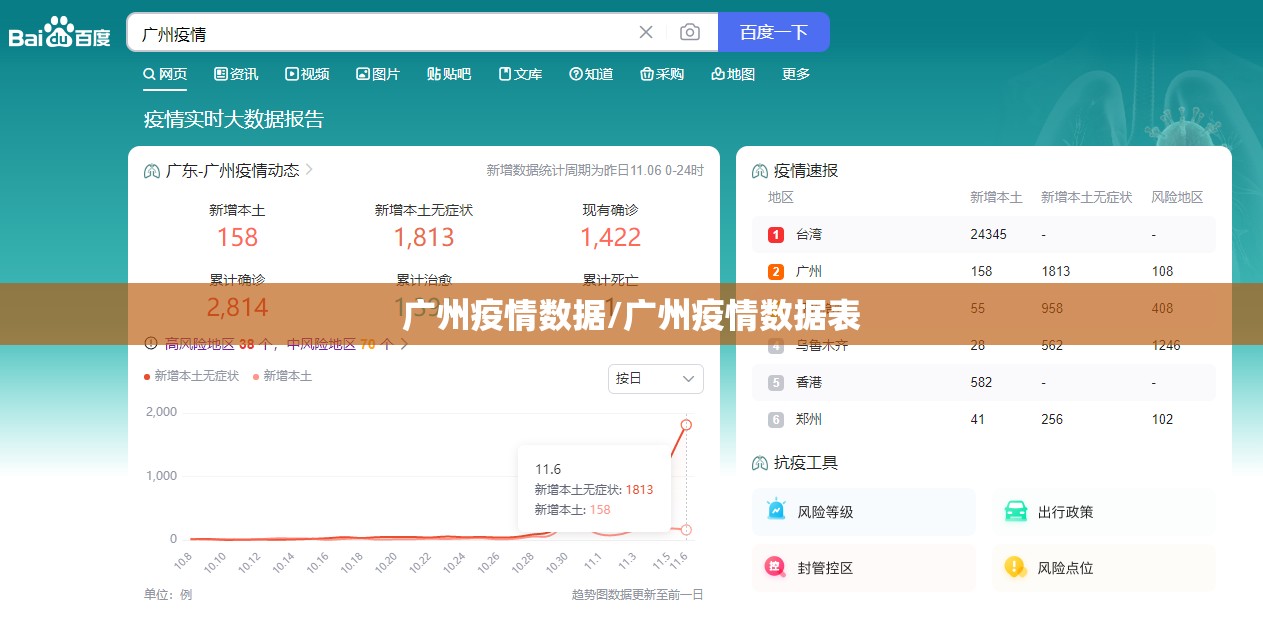Select the 乌鲁木齐 row
1263x629 pixels.
[x=984, y=345]
